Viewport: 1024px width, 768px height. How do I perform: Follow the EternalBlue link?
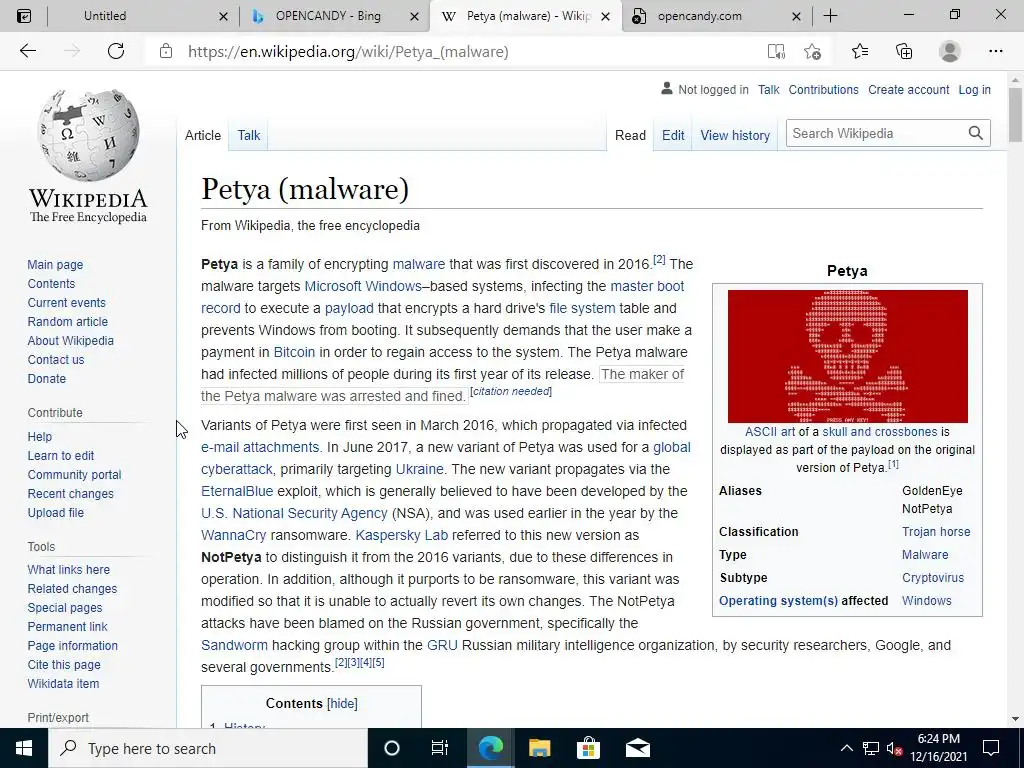[x=237, y=491]
